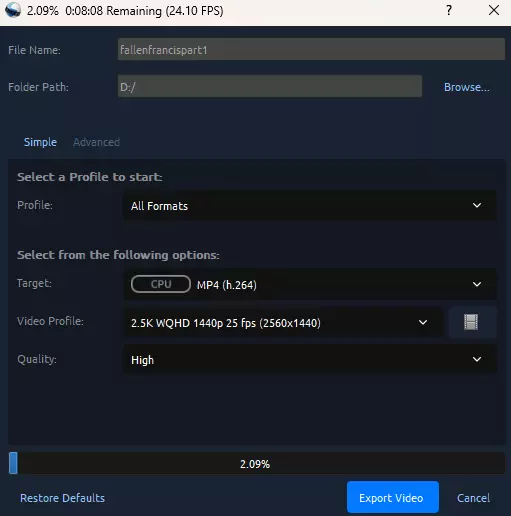This screenshot has height=516, width=511.
Task: Open the question mark help button
Action: 449,10
